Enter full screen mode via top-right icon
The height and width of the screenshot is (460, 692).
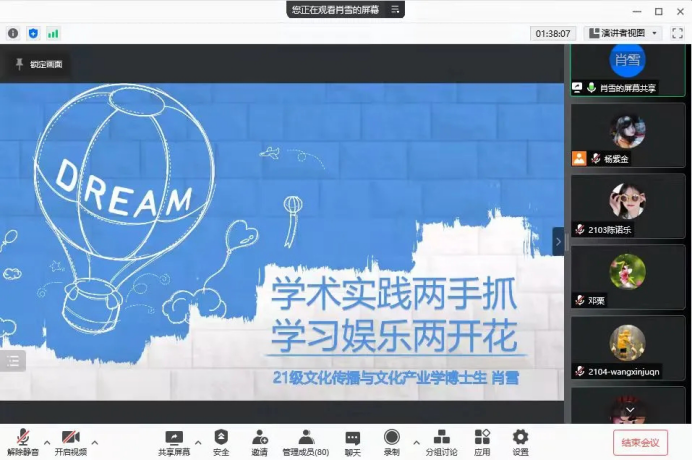677,33
